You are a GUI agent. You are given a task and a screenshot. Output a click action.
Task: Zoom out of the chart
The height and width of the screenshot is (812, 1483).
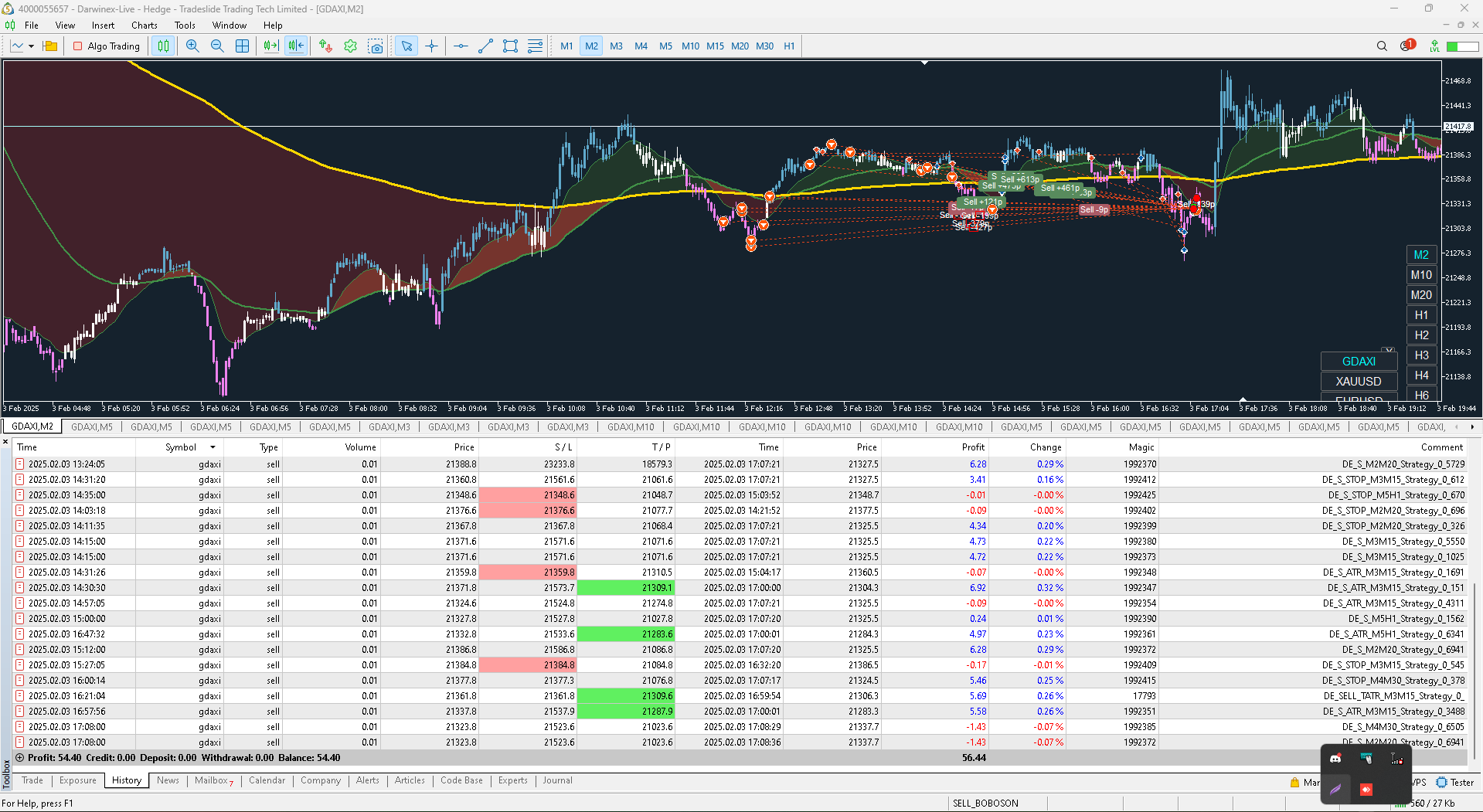click(x=217, y=46)
